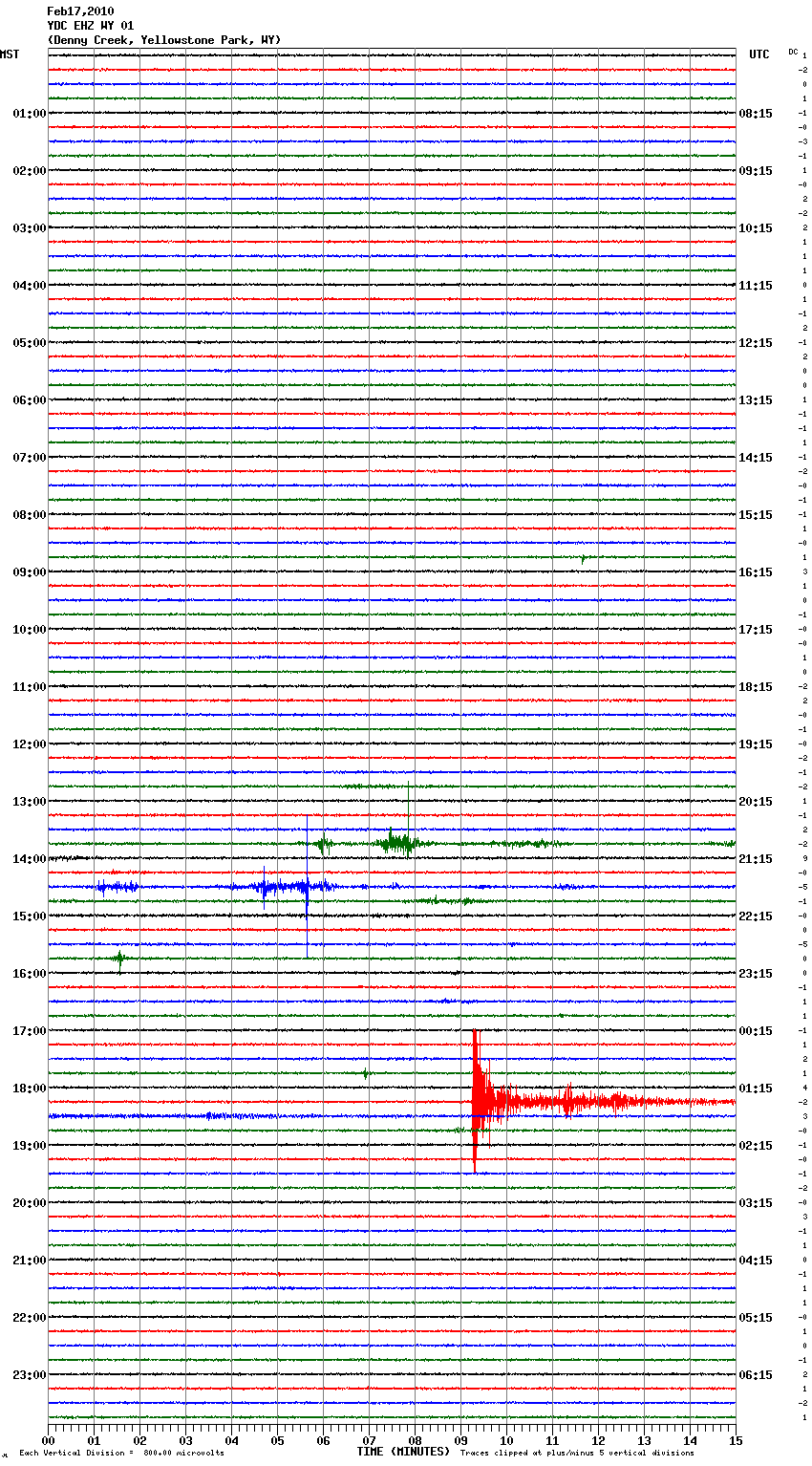
Task: Click the UTC column header
Action: 759,54
